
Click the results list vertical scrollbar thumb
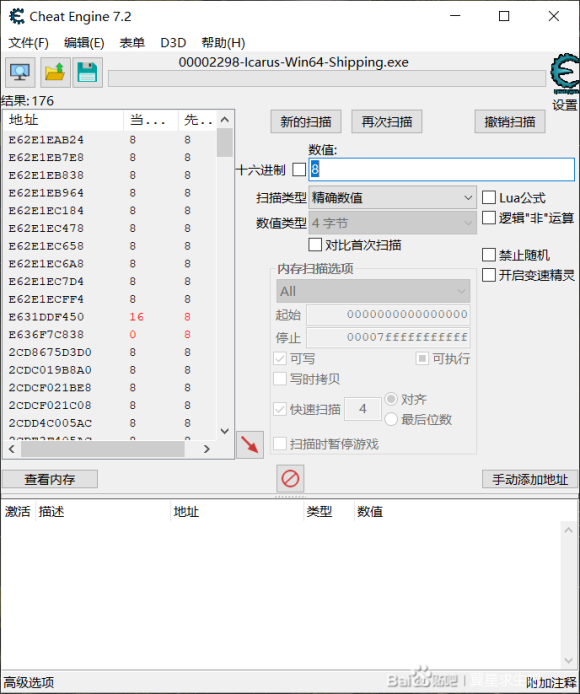coord(224,142)
